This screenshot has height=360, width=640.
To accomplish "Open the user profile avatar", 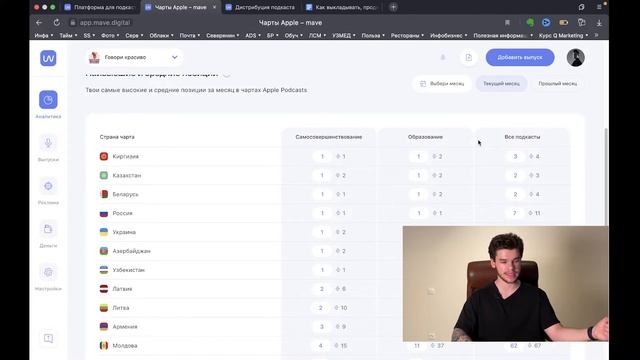I will coord(576,58).
